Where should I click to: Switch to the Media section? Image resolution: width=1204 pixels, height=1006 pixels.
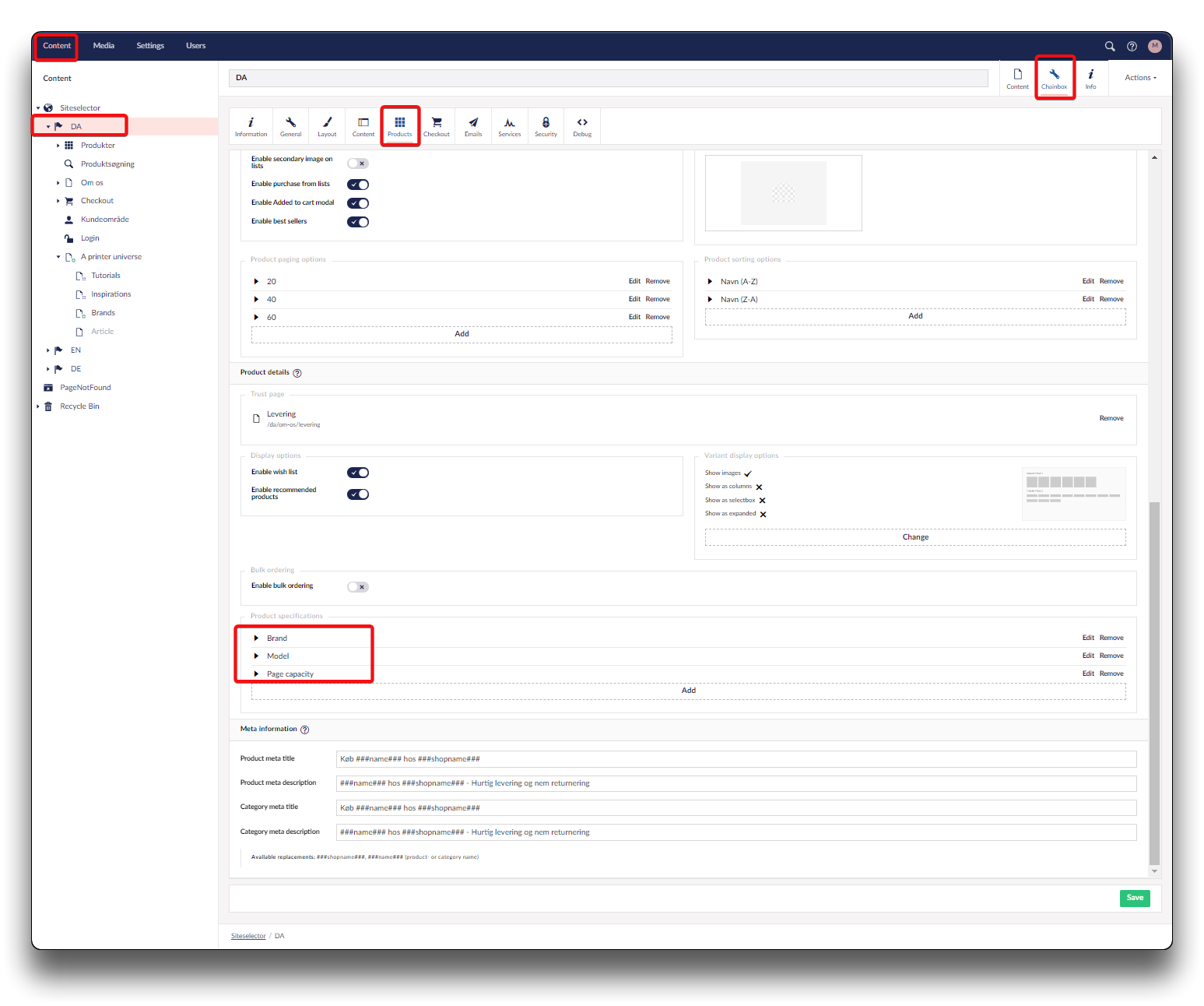[104, 46]
